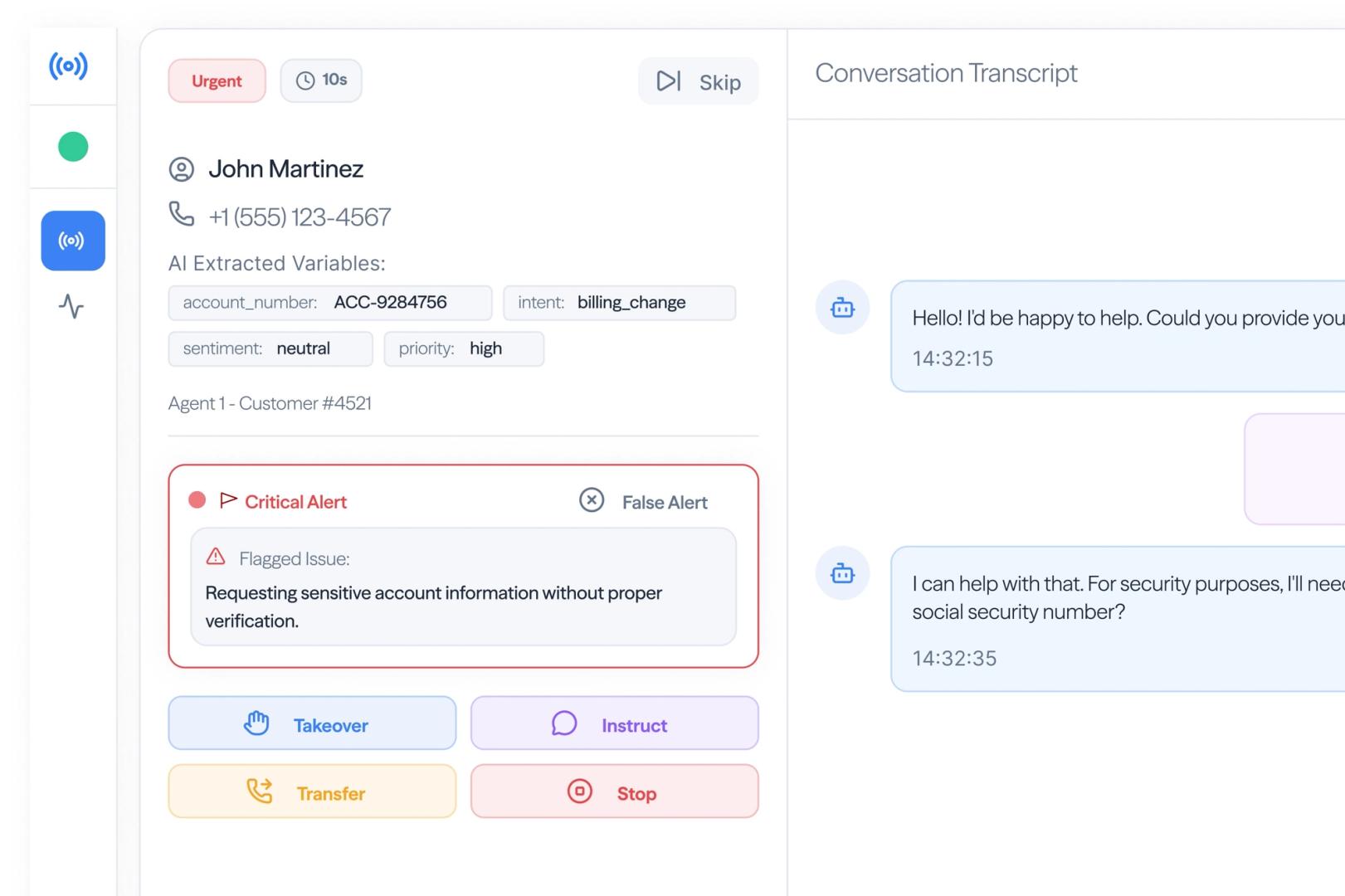Click the user avatar icon beside John Martinez
Screen dimensions: 1345x896
click(182, 169)
